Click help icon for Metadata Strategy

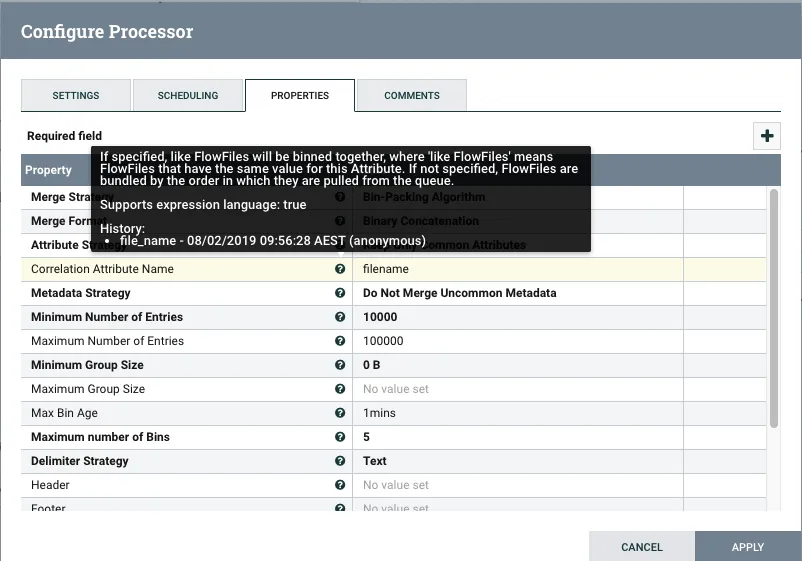(x=340, y=293)
